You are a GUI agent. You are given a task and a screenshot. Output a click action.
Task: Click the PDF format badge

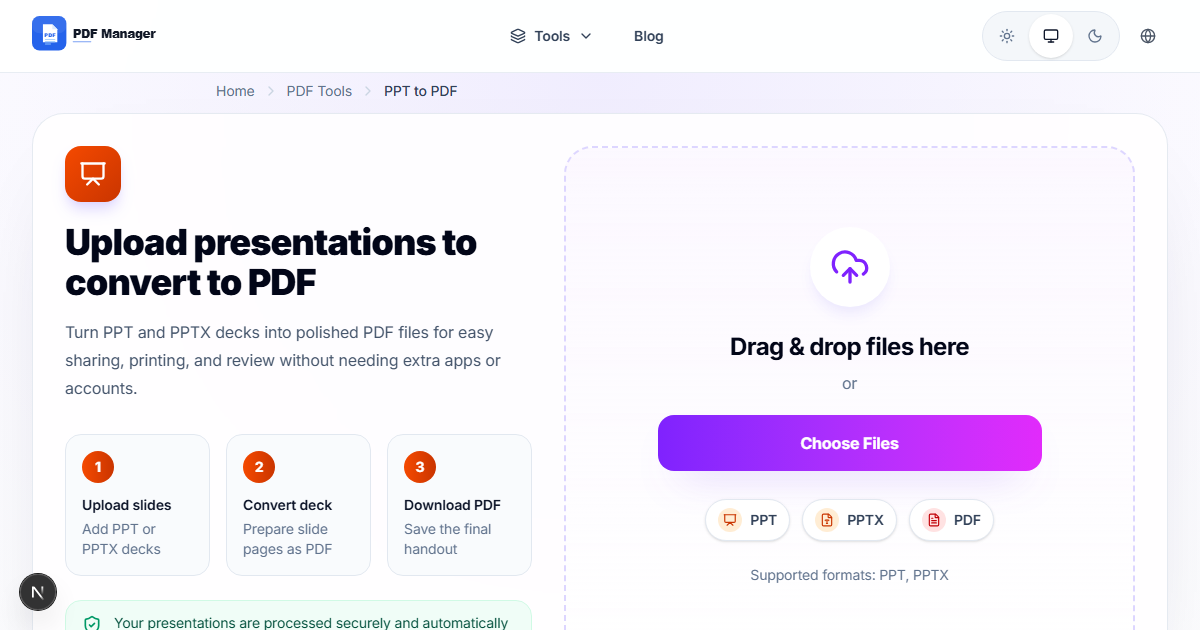tap(951, 520)
